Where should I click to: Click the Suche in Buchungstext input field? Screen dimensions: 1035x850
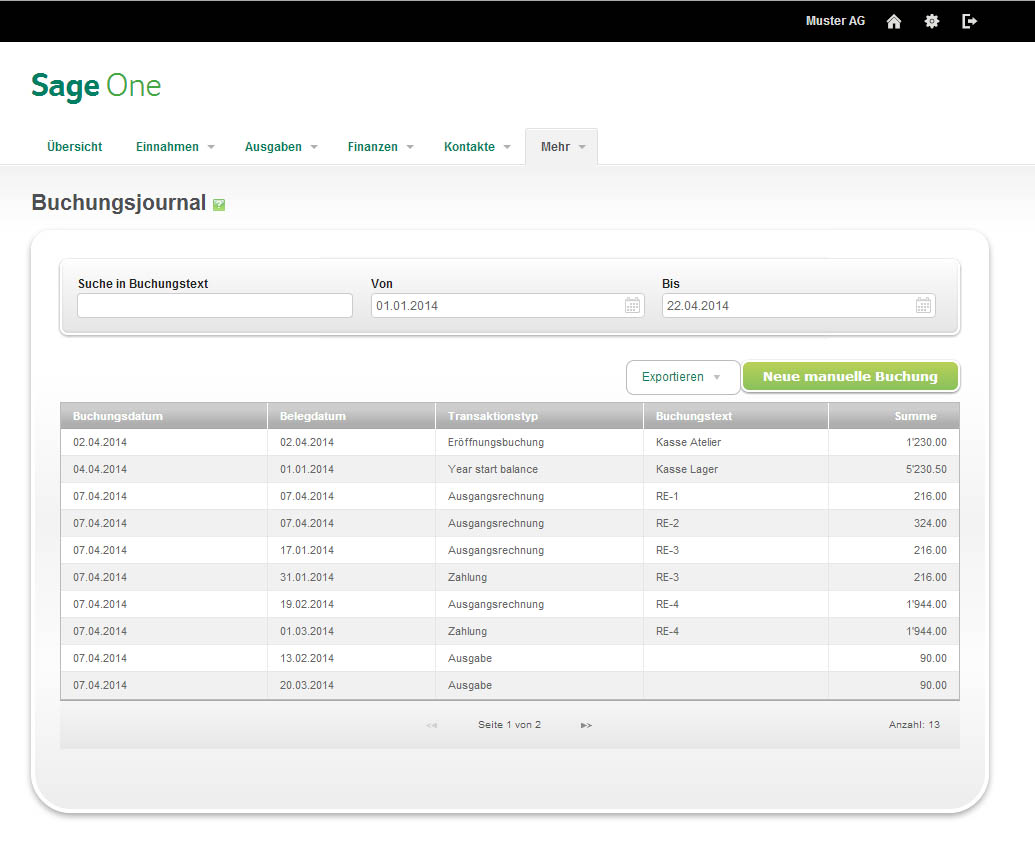(214, 305)
